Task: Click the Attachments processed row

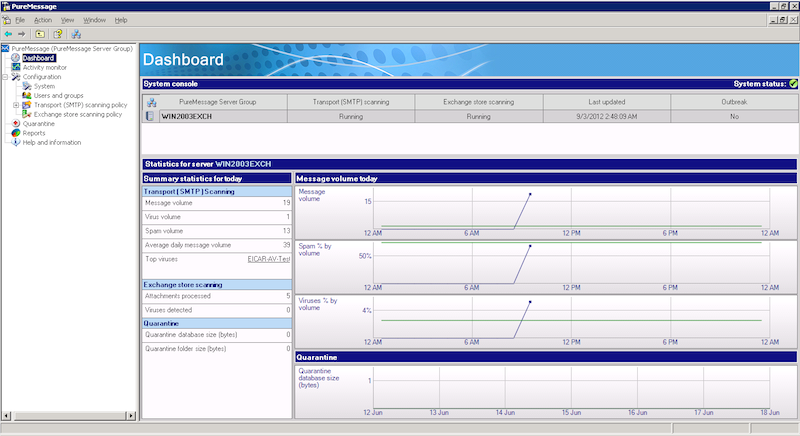Action: [217, 296]
